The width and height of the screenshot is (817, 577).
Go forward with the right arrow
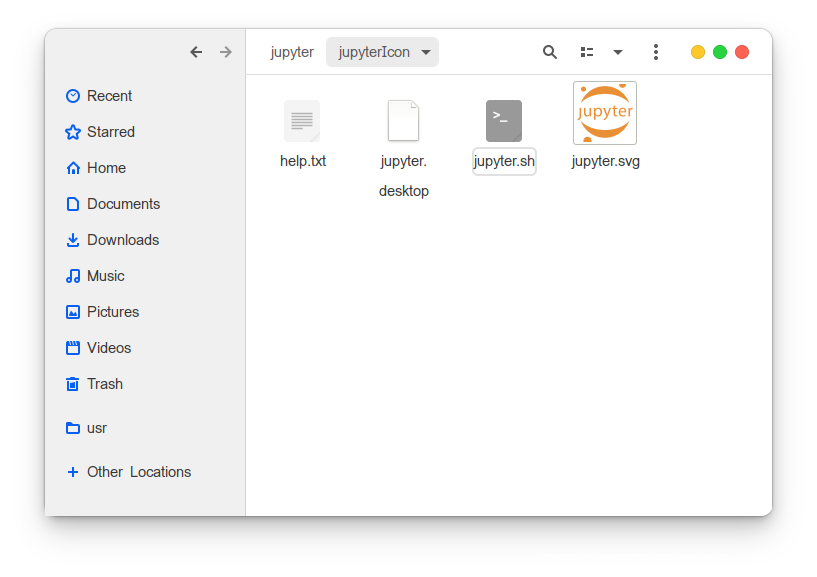coord(226,52)
